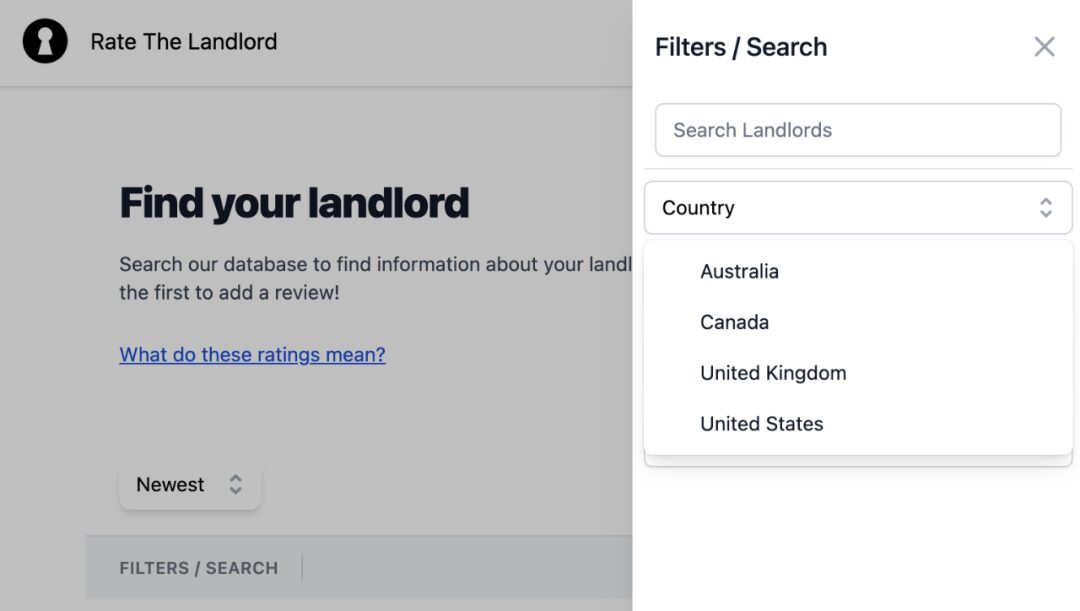1080x611 pixels.
Task: Focus the Search Landlords input field
Action: 858,130
